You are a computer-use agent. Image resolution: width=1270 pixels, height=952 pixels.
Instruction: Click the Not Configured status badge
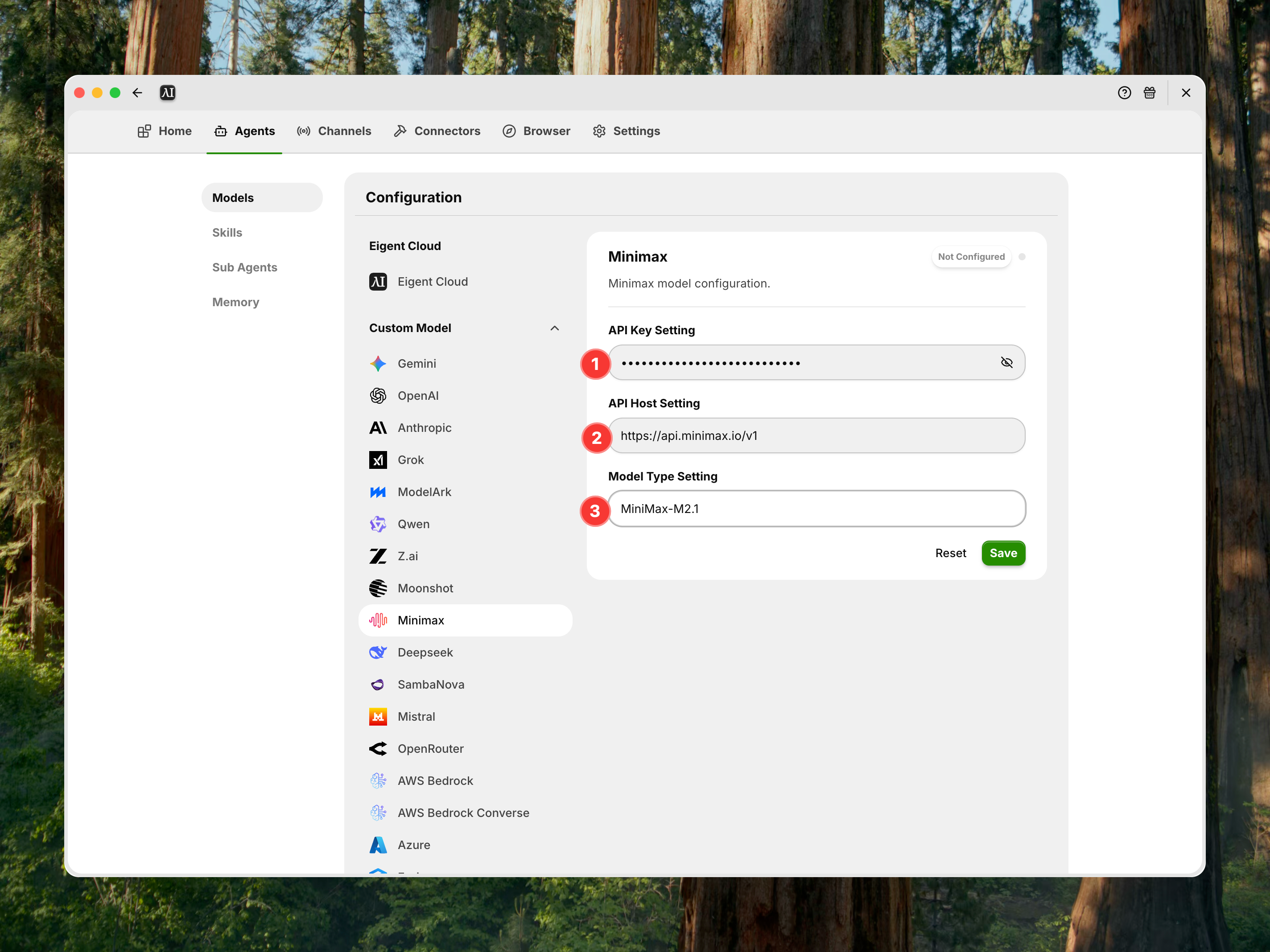(971, 257)
